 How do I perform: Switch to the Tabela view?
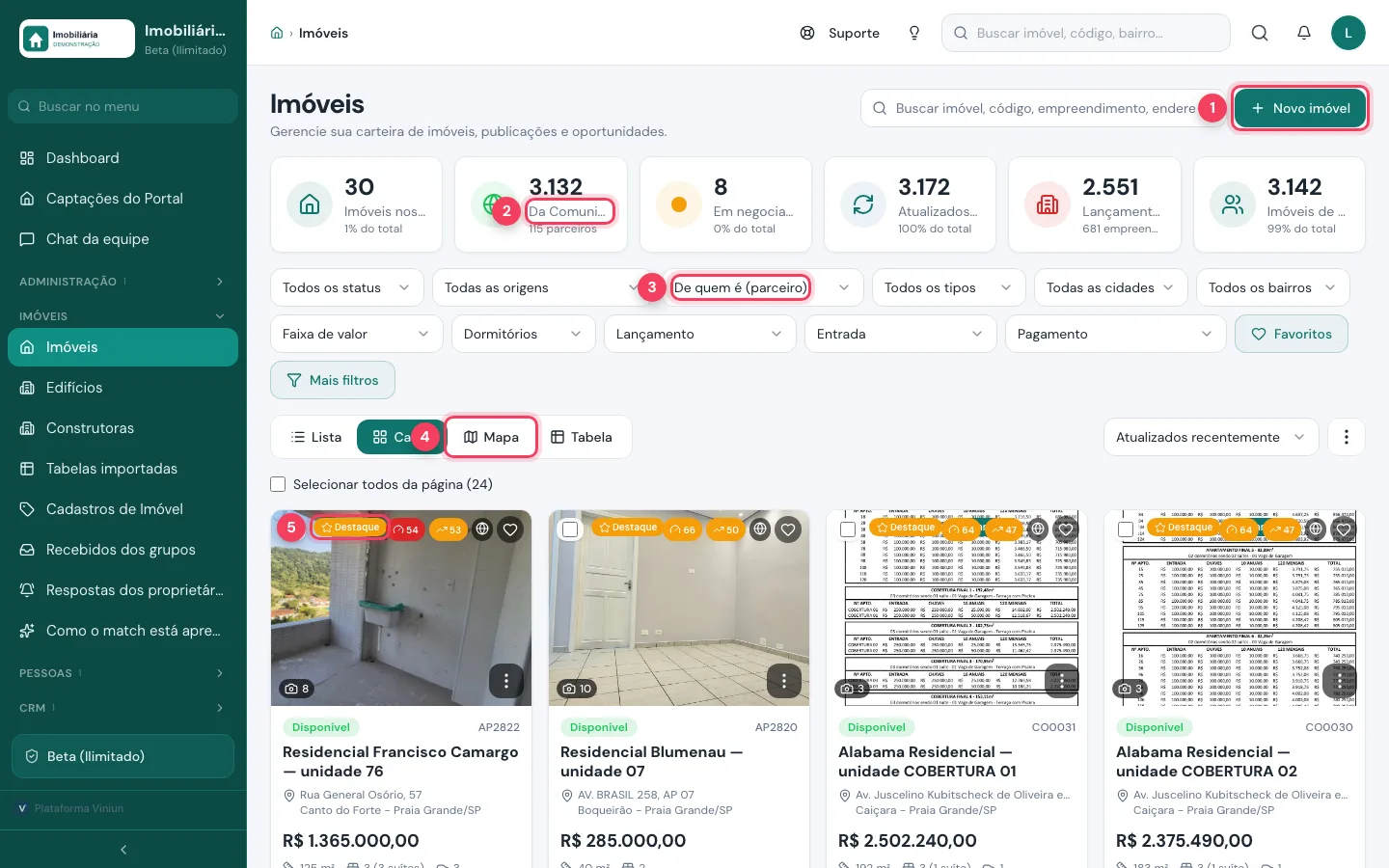pyautogui.click(x=582, y=437)
